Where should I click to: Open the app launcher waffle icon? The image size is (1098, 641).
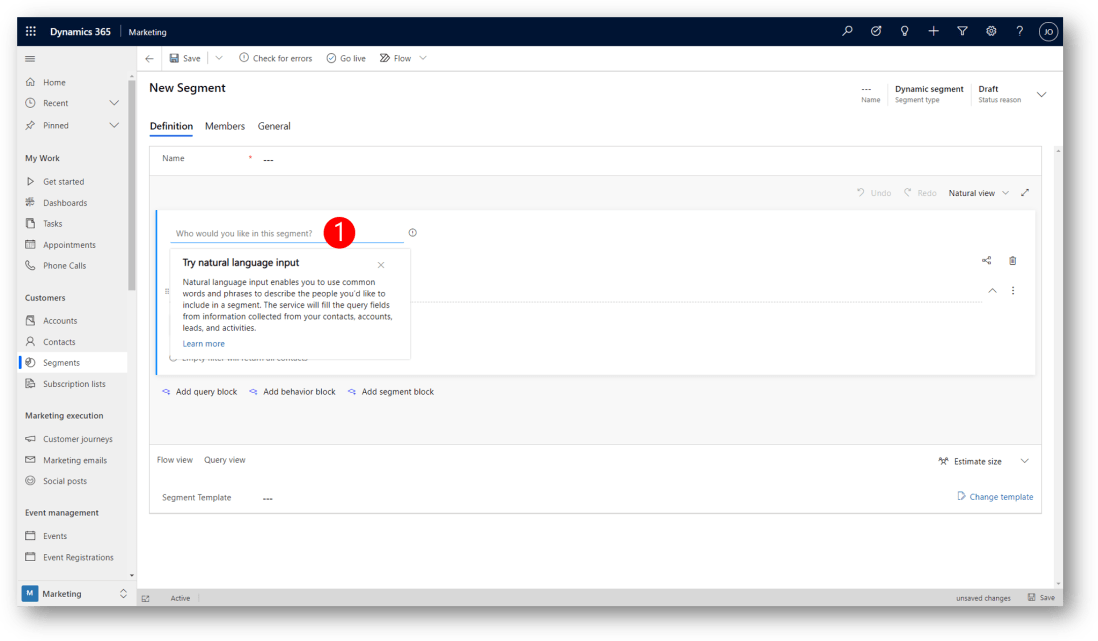31,32
